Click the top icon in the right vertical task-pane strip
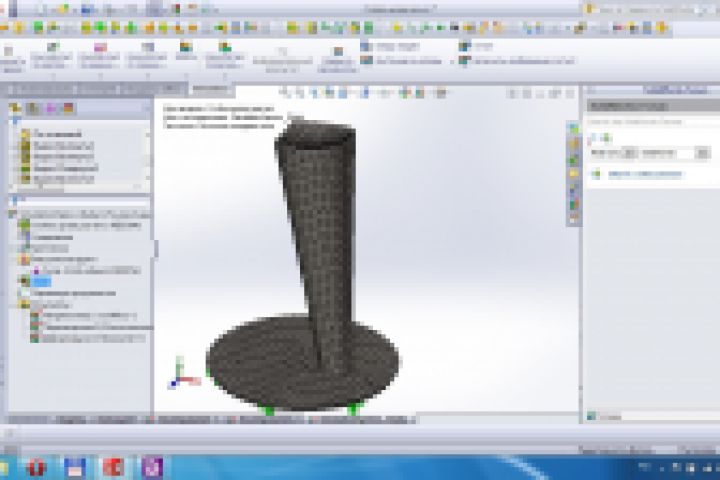Viewport: 720px width, 480px height. click(x=574, y=129)
